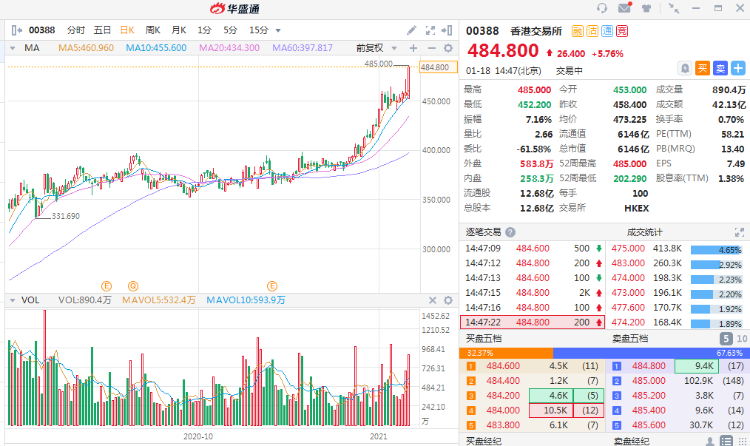Select the 分时 intraday tab
The height and width of the screenshot is (446, 750).
76,30
